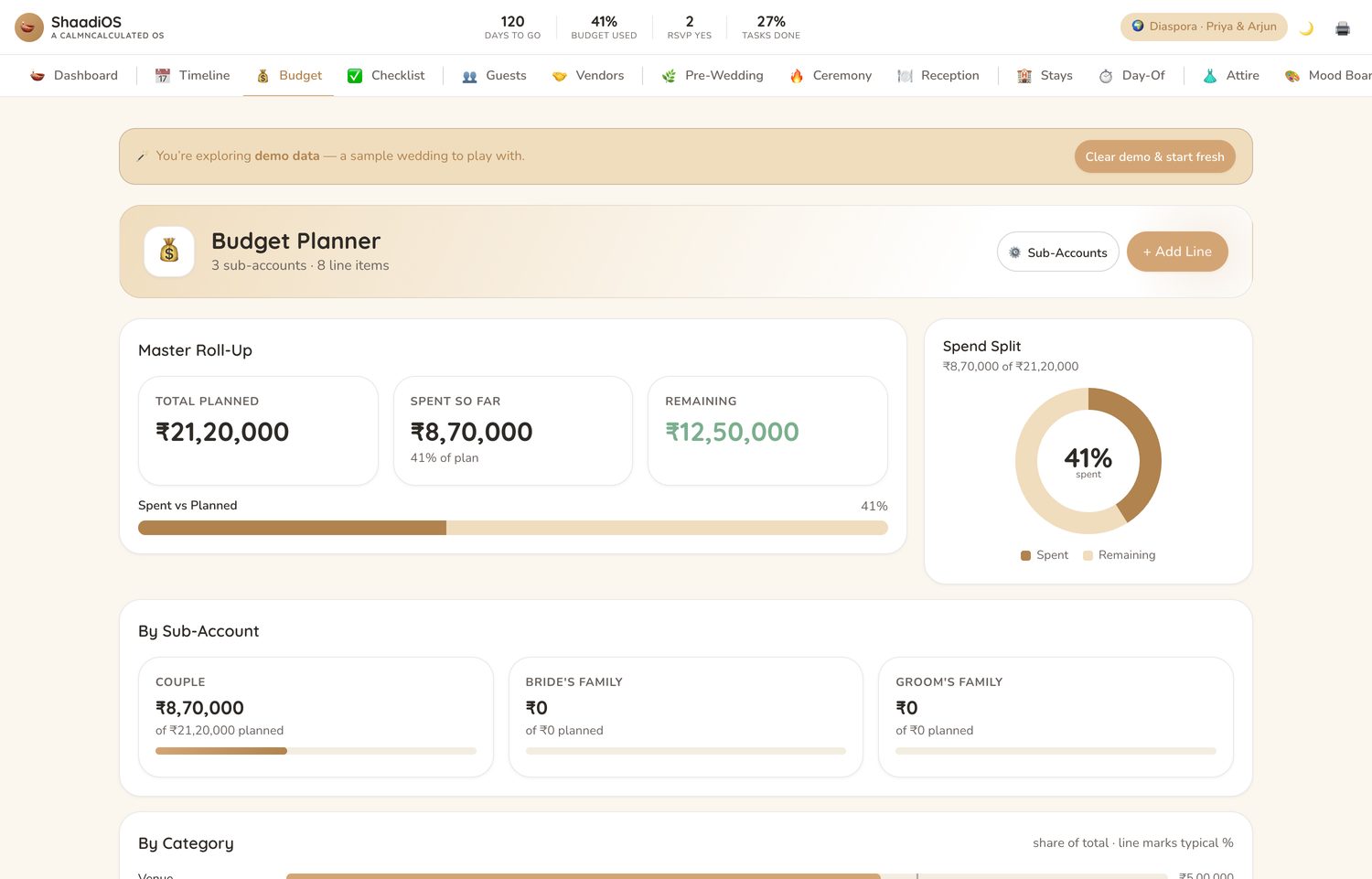
Task: Click the 41% spent donut chart
Action: point(1088,461)
